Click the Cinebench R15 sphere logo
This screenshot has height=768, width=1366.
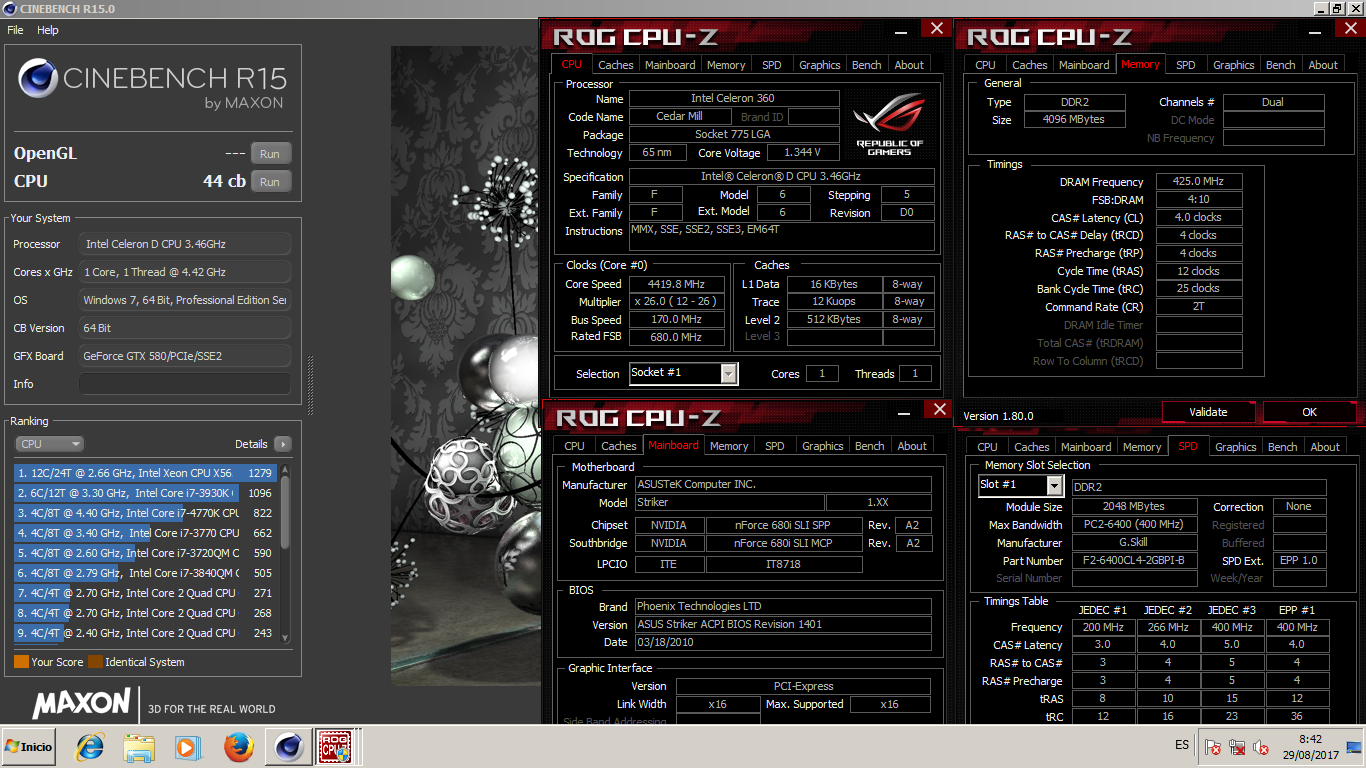[37, 79]
